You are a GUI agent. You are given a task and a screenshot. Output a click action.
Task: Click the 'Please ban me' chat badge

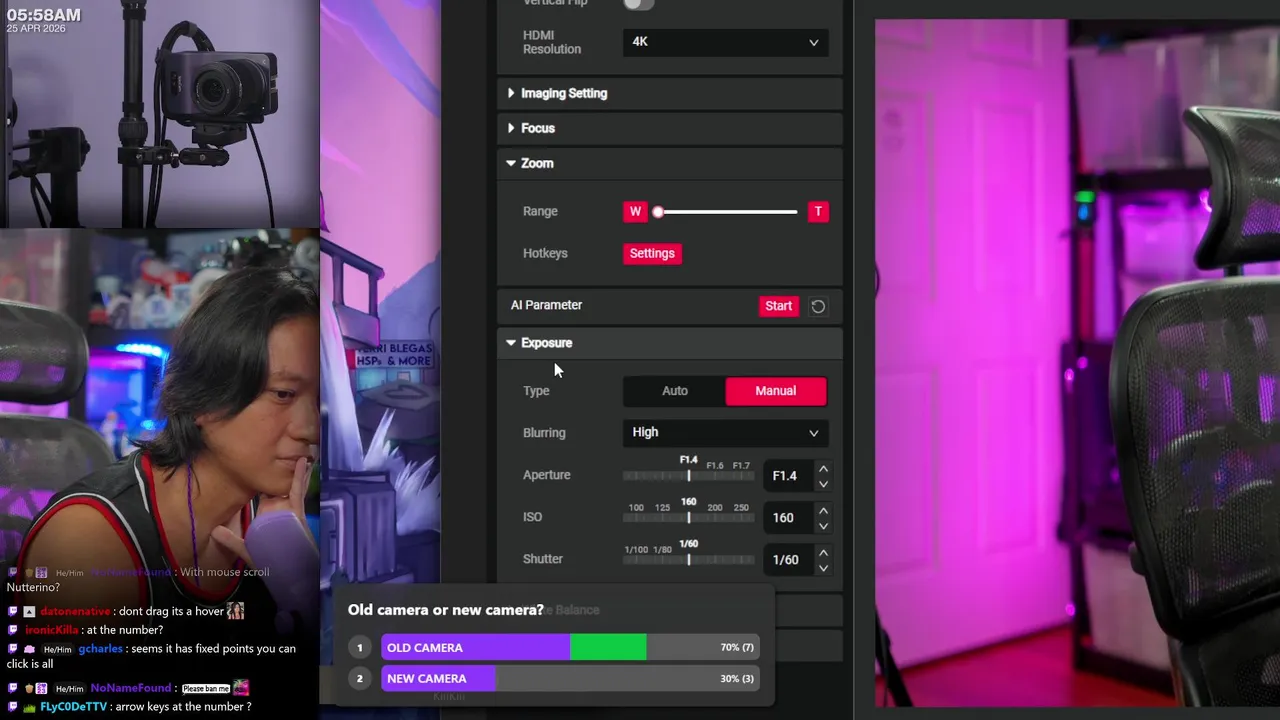coord(206,688)
